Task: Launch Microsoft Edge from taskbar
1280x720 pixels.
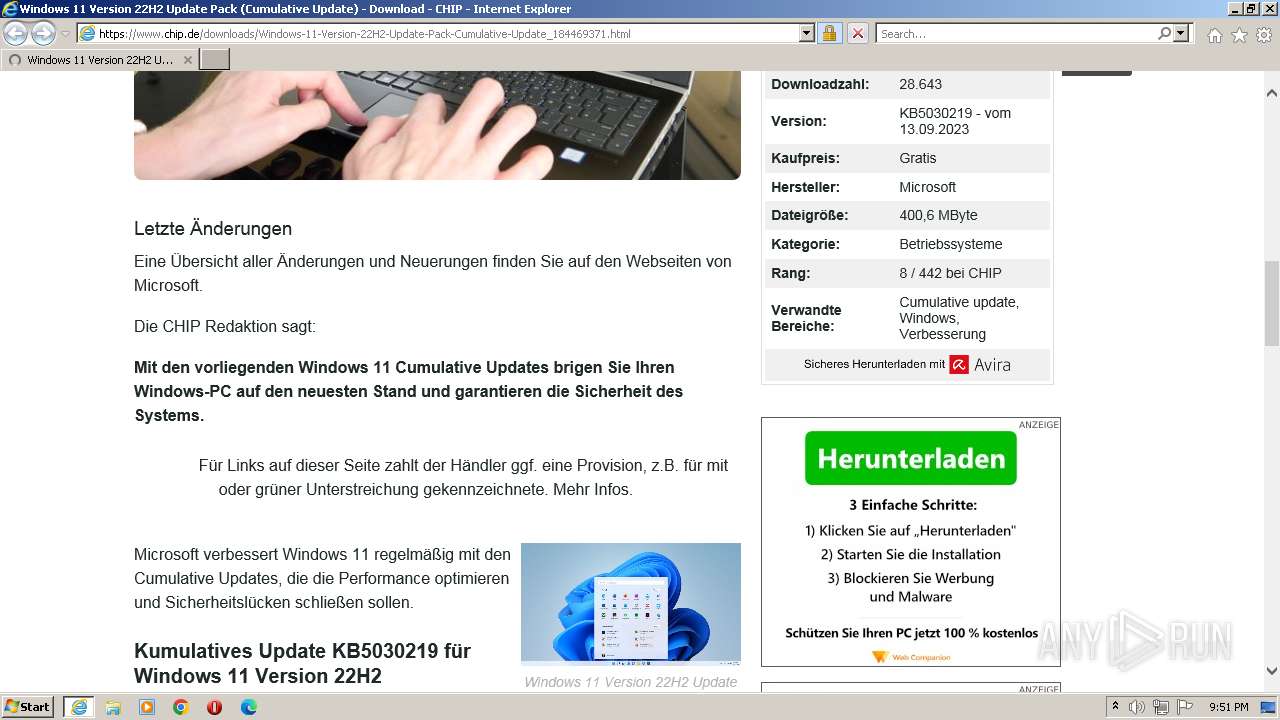Action: [249, 707]
